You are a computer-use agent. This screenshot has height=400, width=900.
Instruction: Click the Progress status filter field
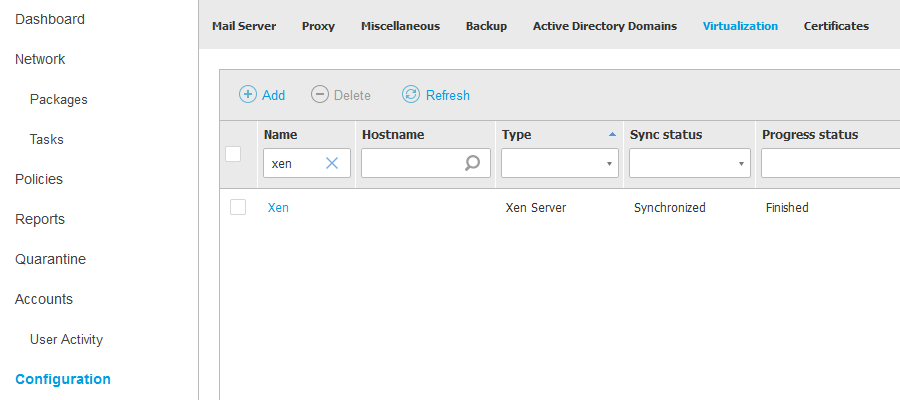[x=829, y=163]
